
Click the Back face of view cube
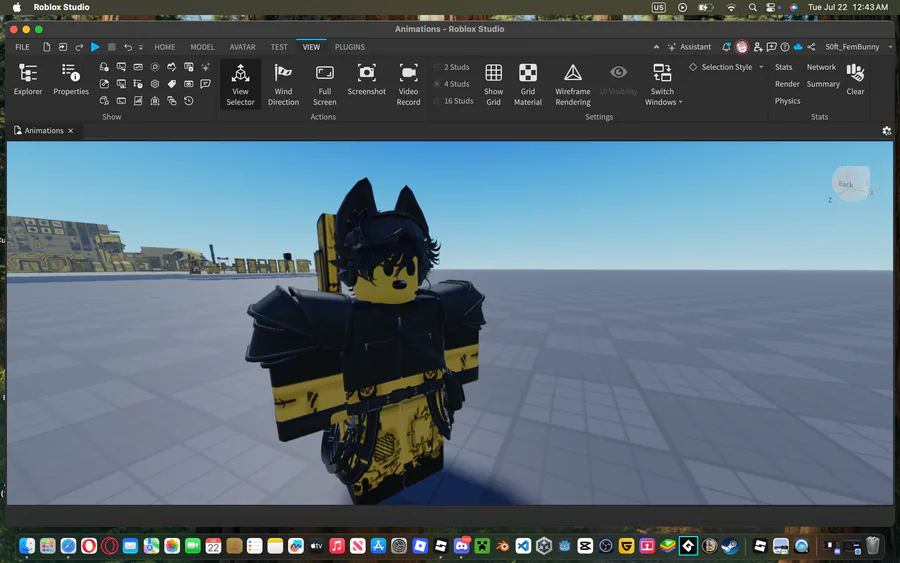[845, 184]
